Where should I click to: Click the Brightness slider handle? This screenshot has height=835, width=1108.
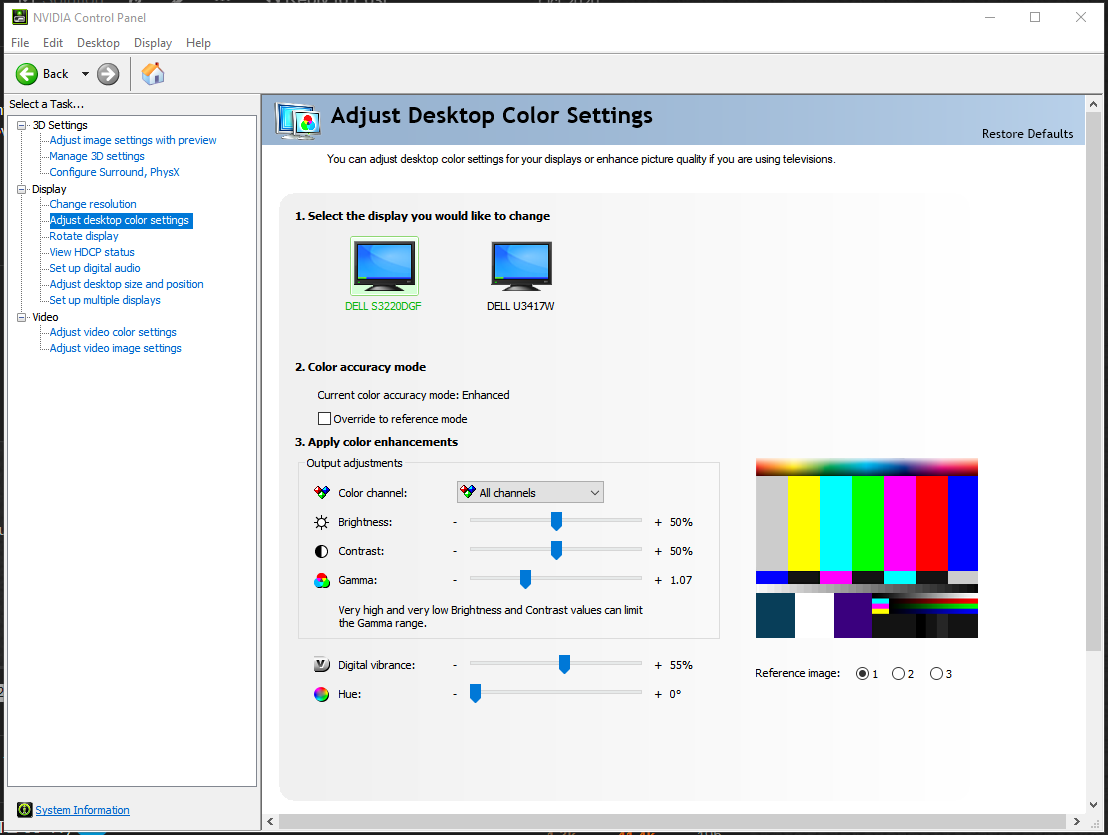(x=556, y=521)
